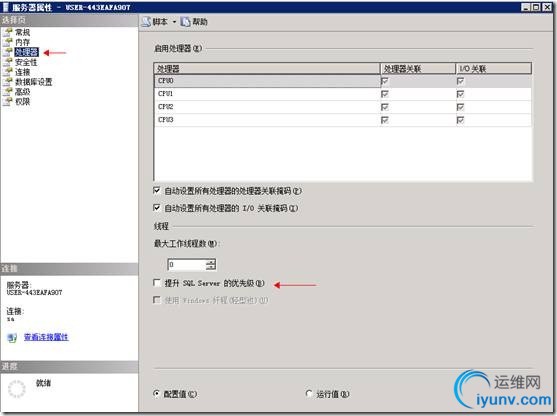557x416 pixels.
Task: Click the 常规 page icon
Action: click(x=8, y=32)
